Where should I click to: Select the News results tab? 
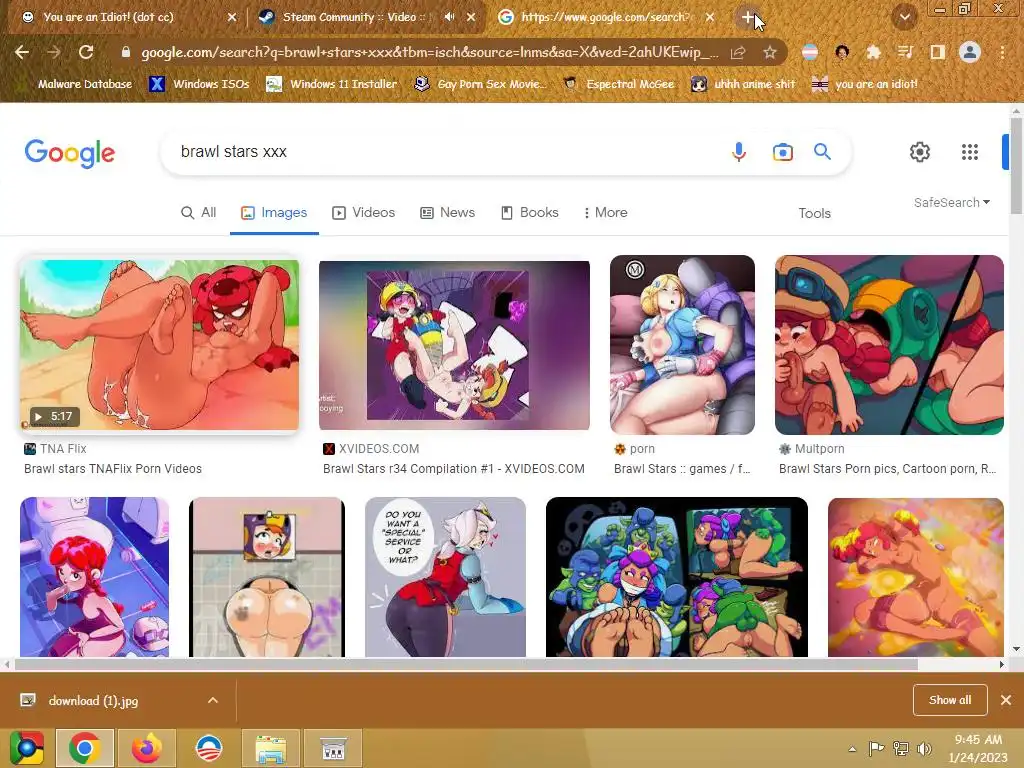click(447, 212)
